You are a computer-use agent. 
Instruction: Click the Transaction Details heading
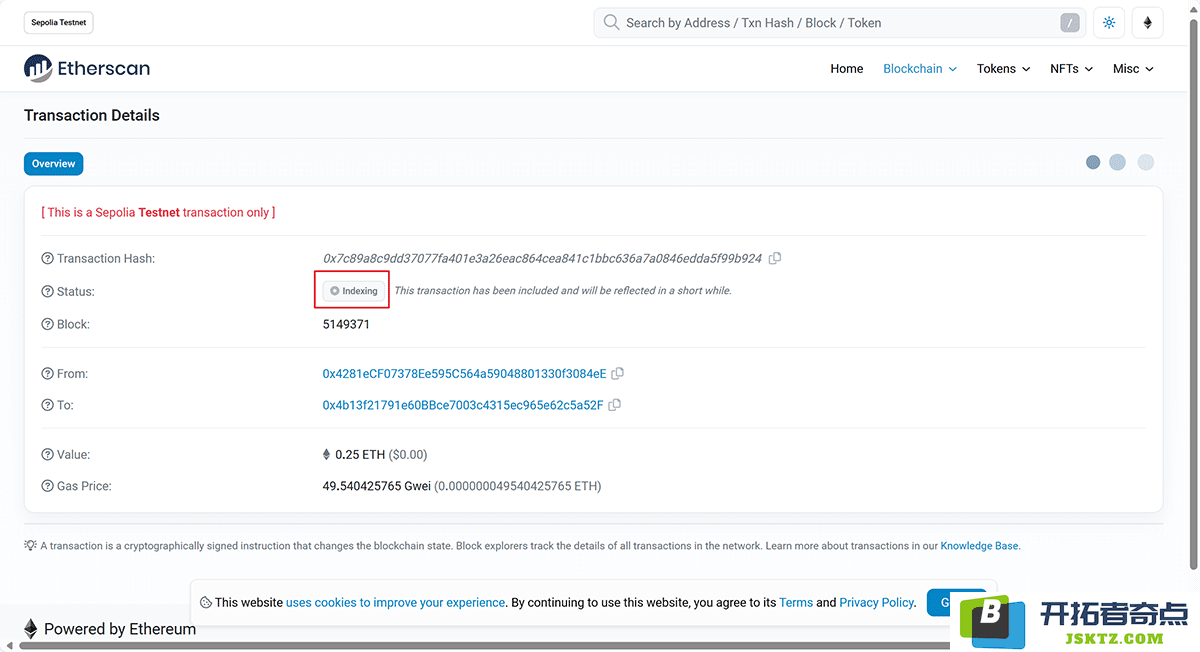click(x=92, y=115)
